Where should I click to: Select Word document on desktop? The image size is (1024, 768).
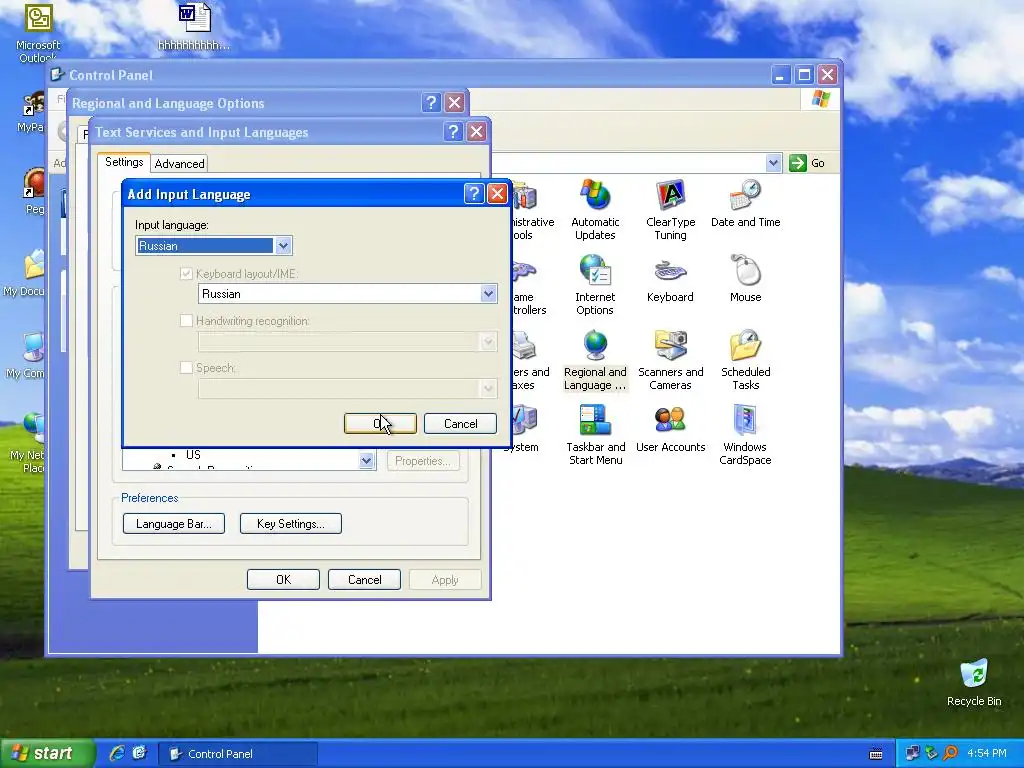pyautogui.click(x=194, y=27)
